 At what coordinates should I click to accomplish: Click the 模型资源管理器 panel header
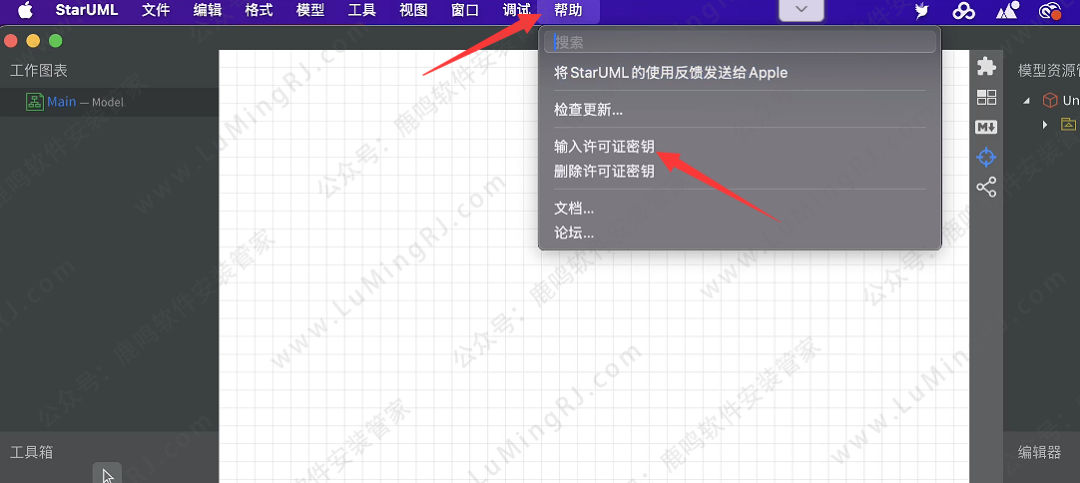[x=1049, y=70]
